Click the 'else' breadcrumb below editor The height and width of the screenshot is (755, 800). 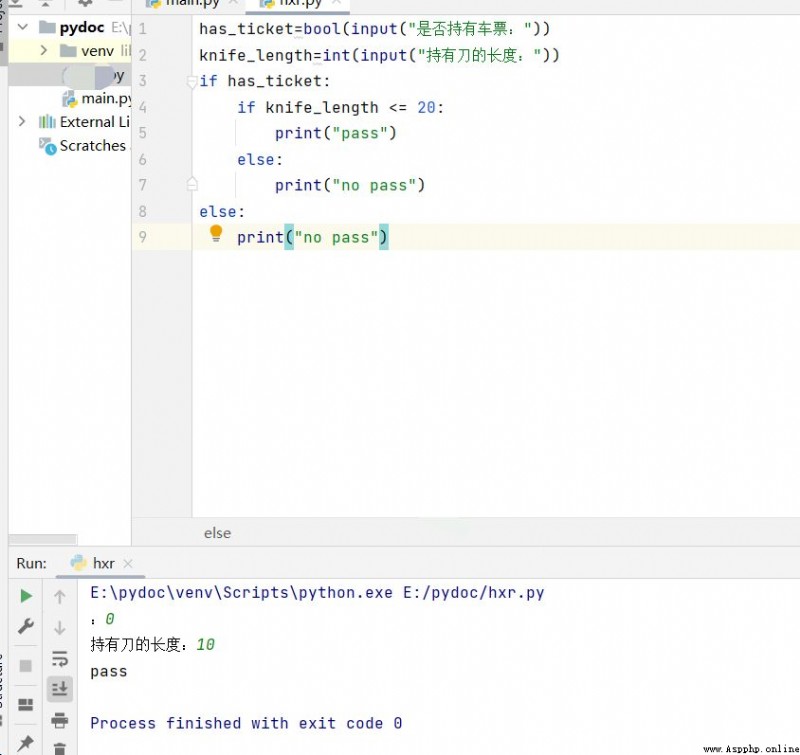[x=217, y=533]
